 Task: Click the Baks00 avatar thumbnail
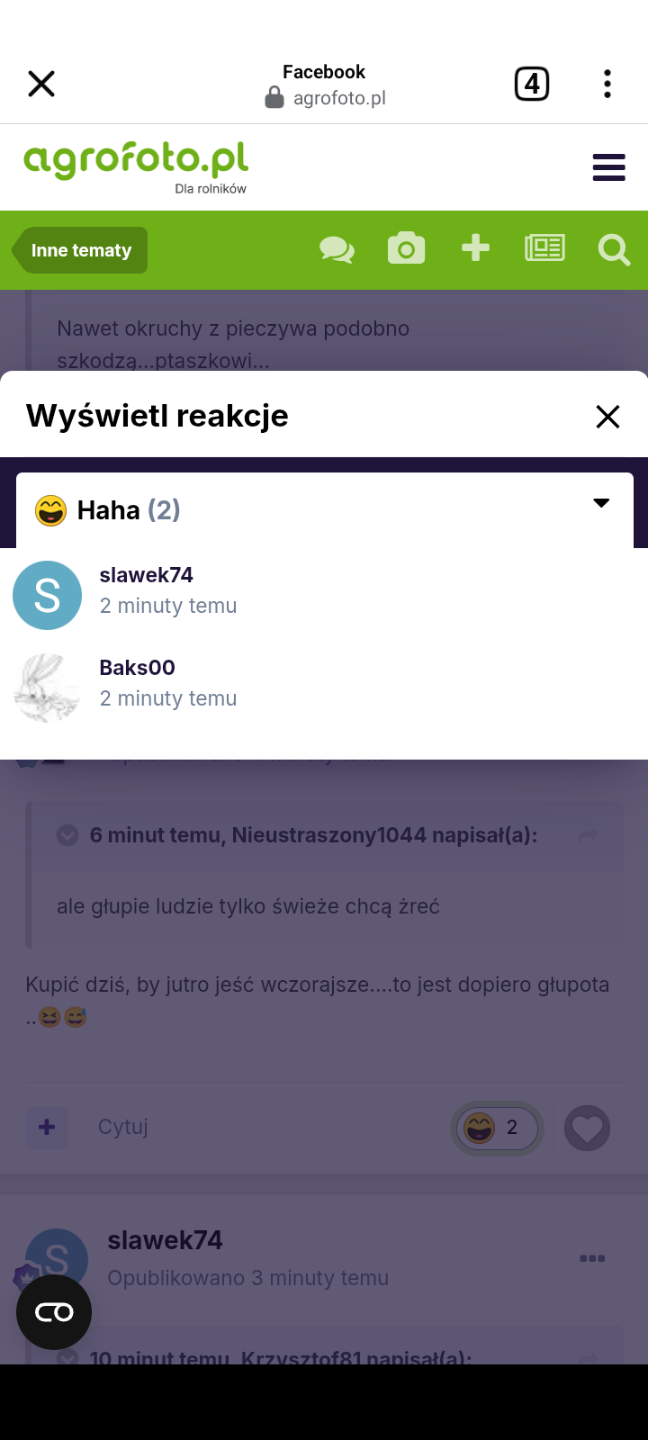click(x=47, y=687)
